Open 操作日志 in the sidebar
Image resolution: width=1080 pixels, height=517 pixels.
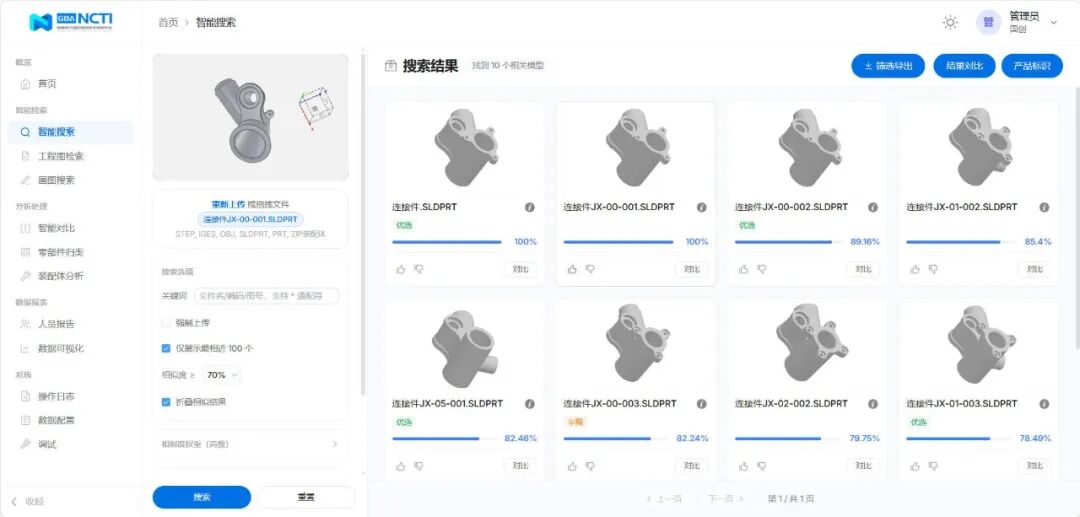(70, 396)
